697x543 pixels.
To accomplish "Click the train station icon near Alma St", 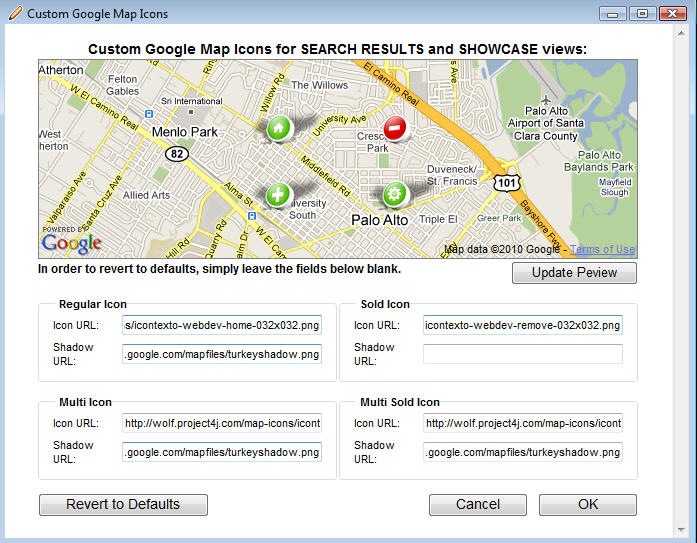I will (x=252, y=216).
